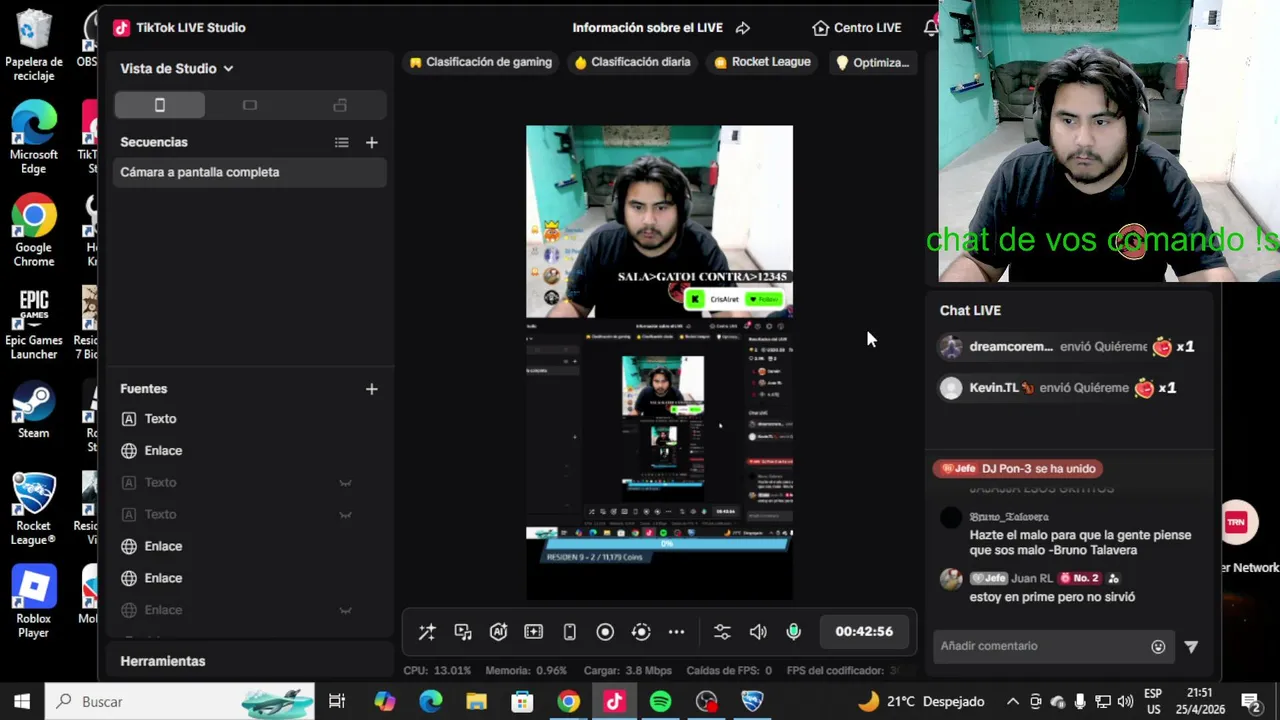Image resolution: width=1280 pixels, height=720 pixels.
Task: Switch to portrait phone layout
Action: (159, 105)
